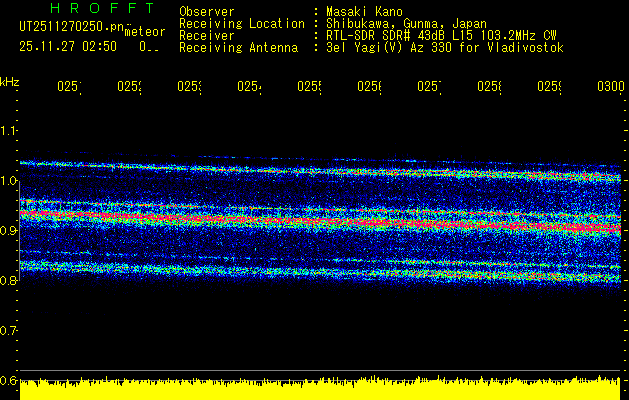
Task: Click the 1.1 kHz axis label
Action: click(x=8, y=131)
